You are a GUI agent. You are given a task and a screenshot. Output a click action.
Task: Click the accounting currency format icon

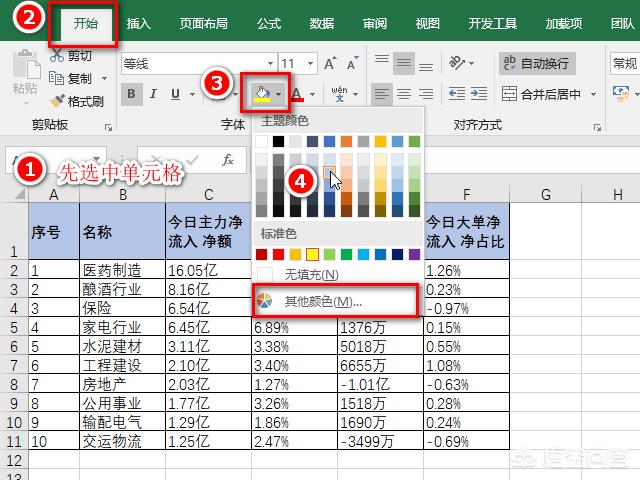621,94
